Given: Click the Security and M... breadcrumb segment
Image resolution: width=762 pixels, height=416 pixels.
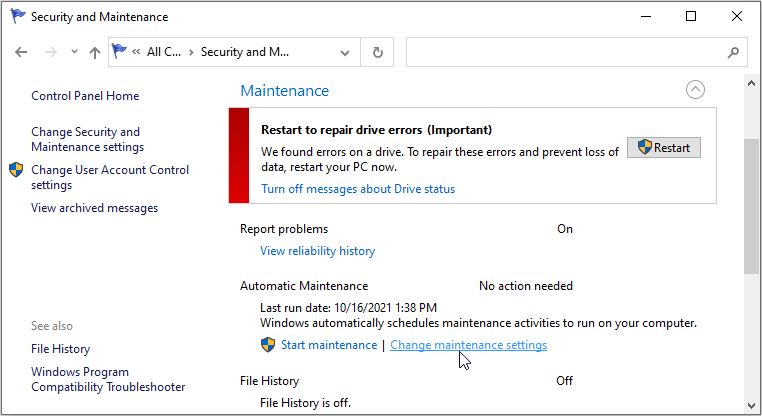Looking at the screenshot, I should coord(245,52).
